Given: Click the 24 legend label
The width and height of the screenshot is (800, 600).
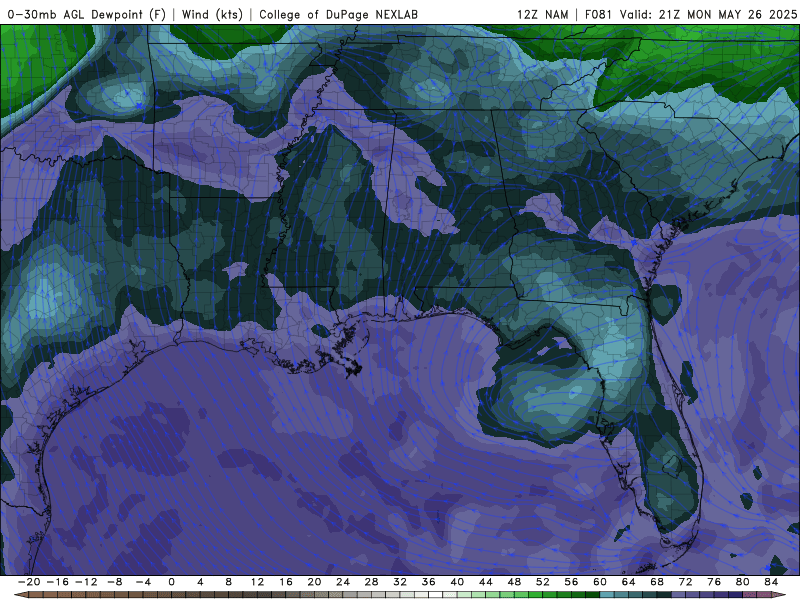Looking at the screenshot, I should coord(343,582).
